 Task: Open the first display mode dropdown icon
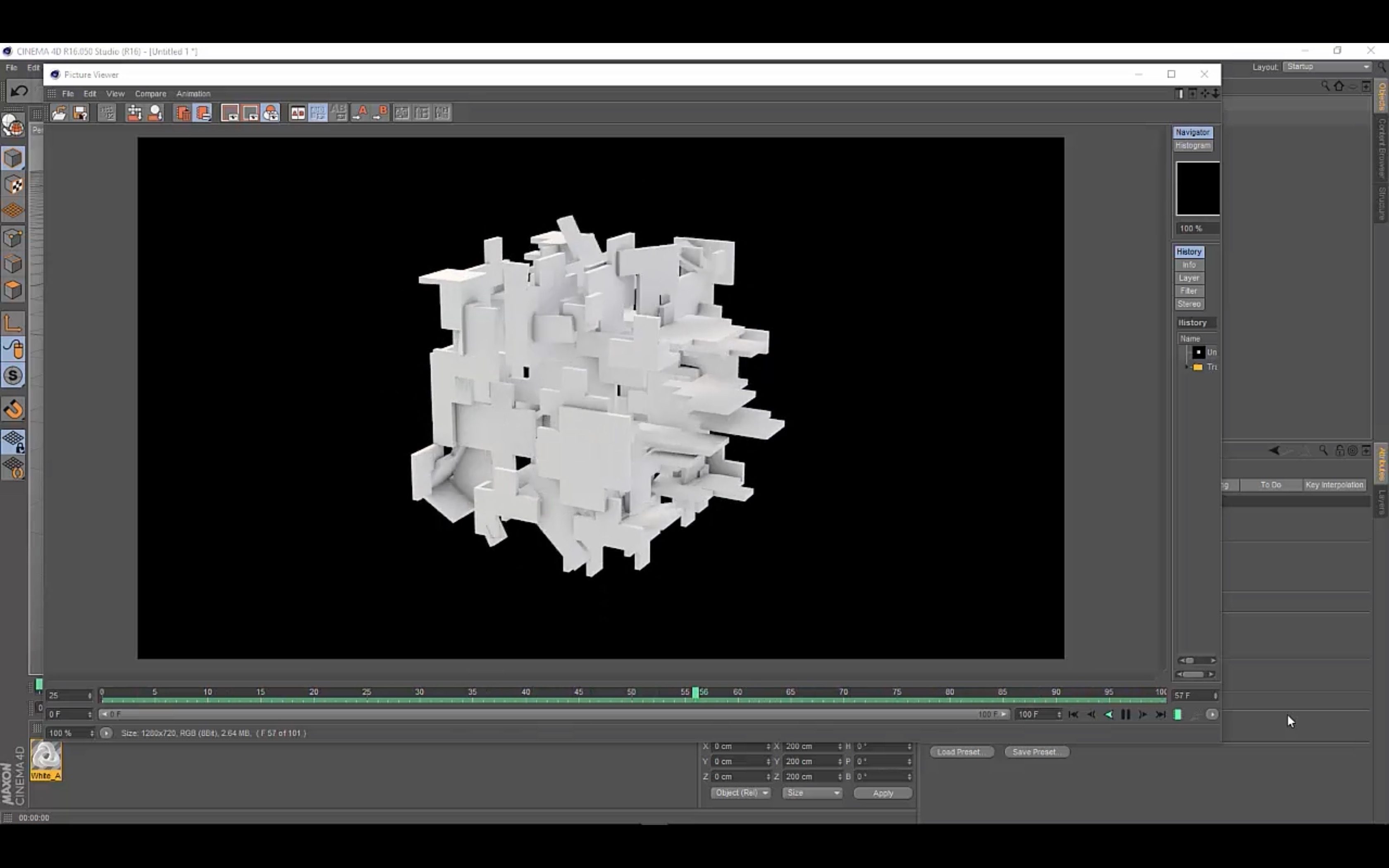pos(230,113)
